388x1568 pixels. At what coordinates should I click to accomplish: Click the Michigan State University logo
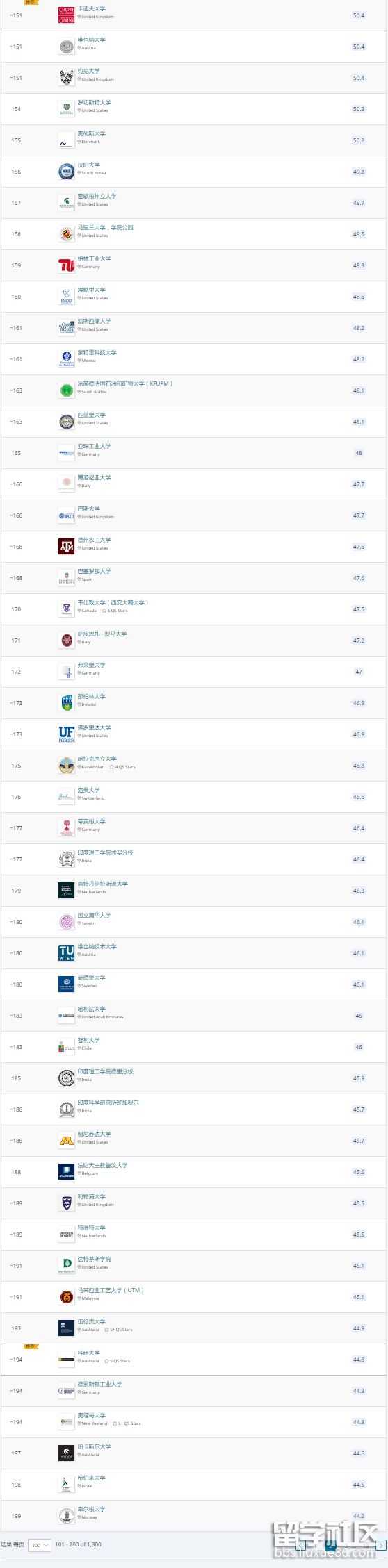click(66, 203)
